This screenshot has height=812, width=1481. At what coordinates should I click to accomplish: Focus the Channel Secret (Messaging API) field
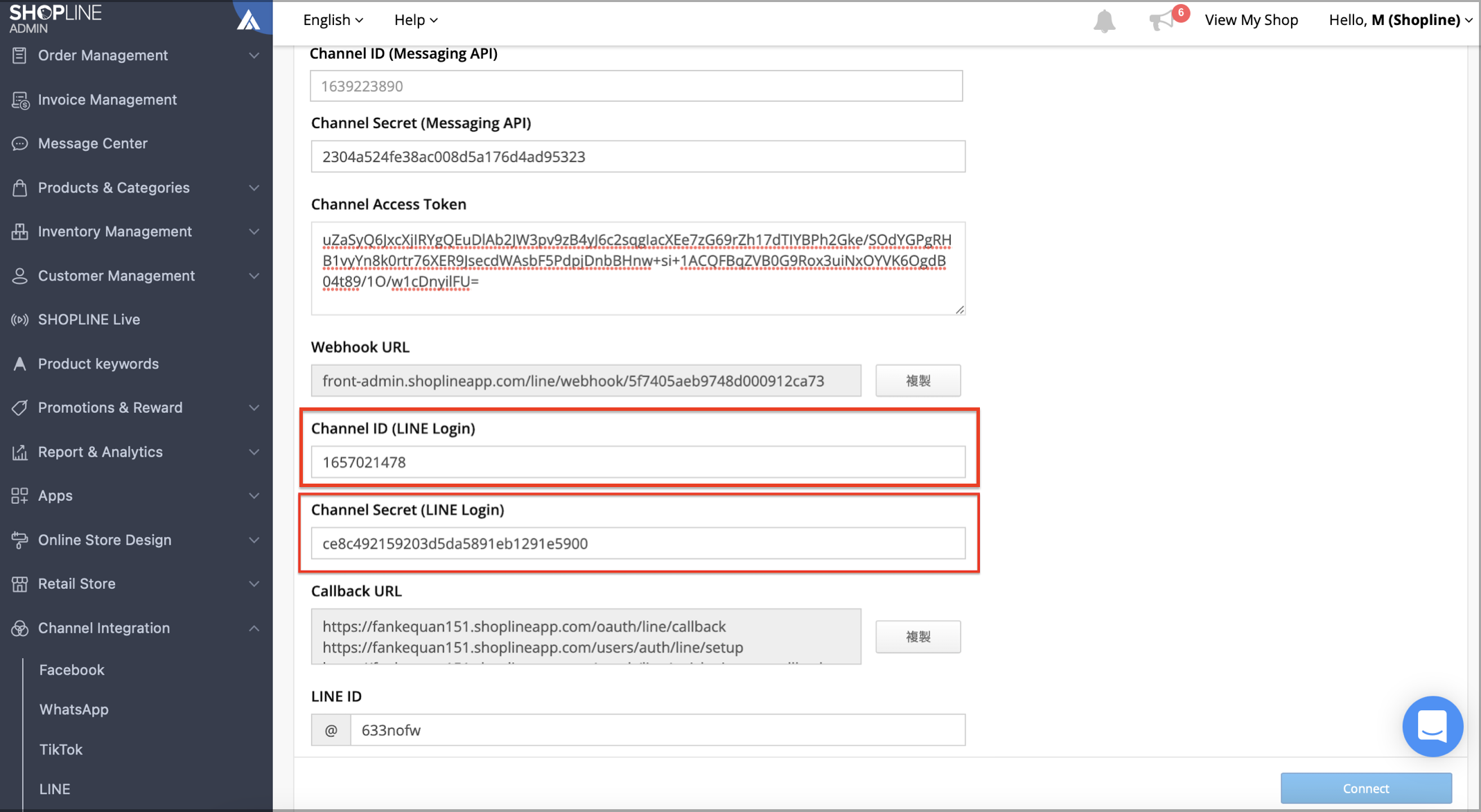click(x=638, y=157)
